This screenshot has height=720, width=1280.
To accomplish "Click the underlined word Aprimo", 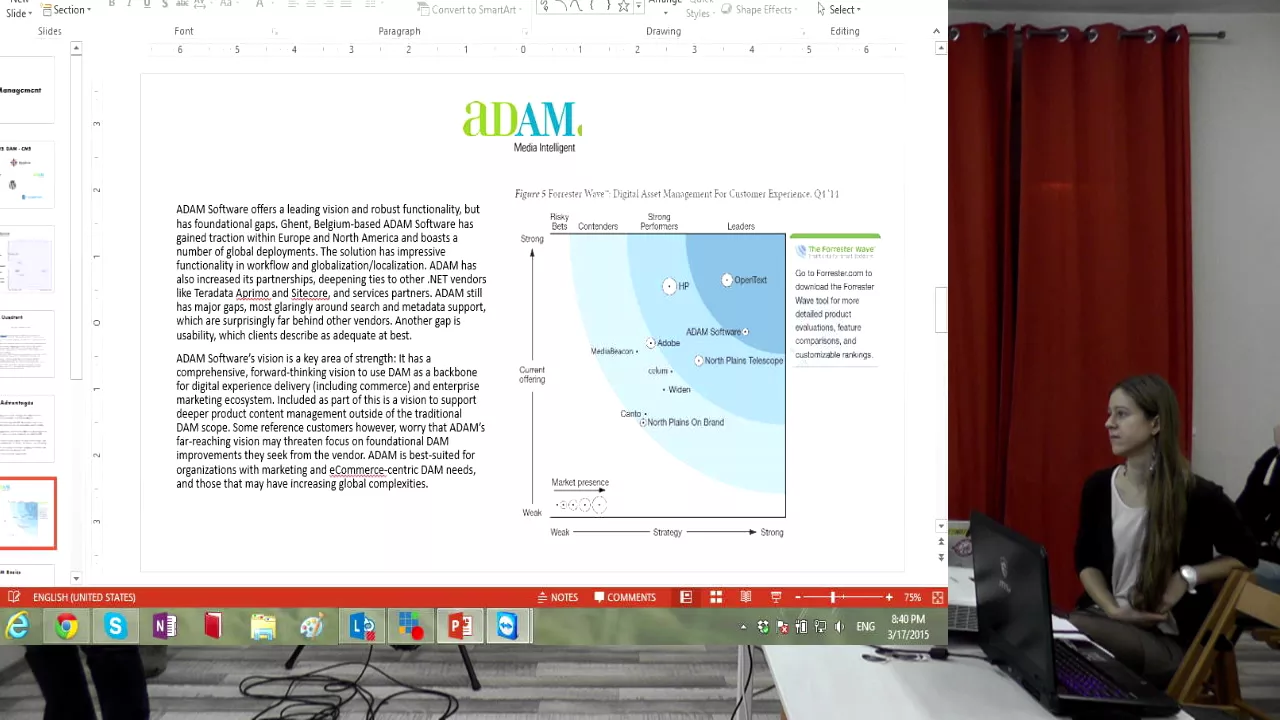I will [252, 293].
